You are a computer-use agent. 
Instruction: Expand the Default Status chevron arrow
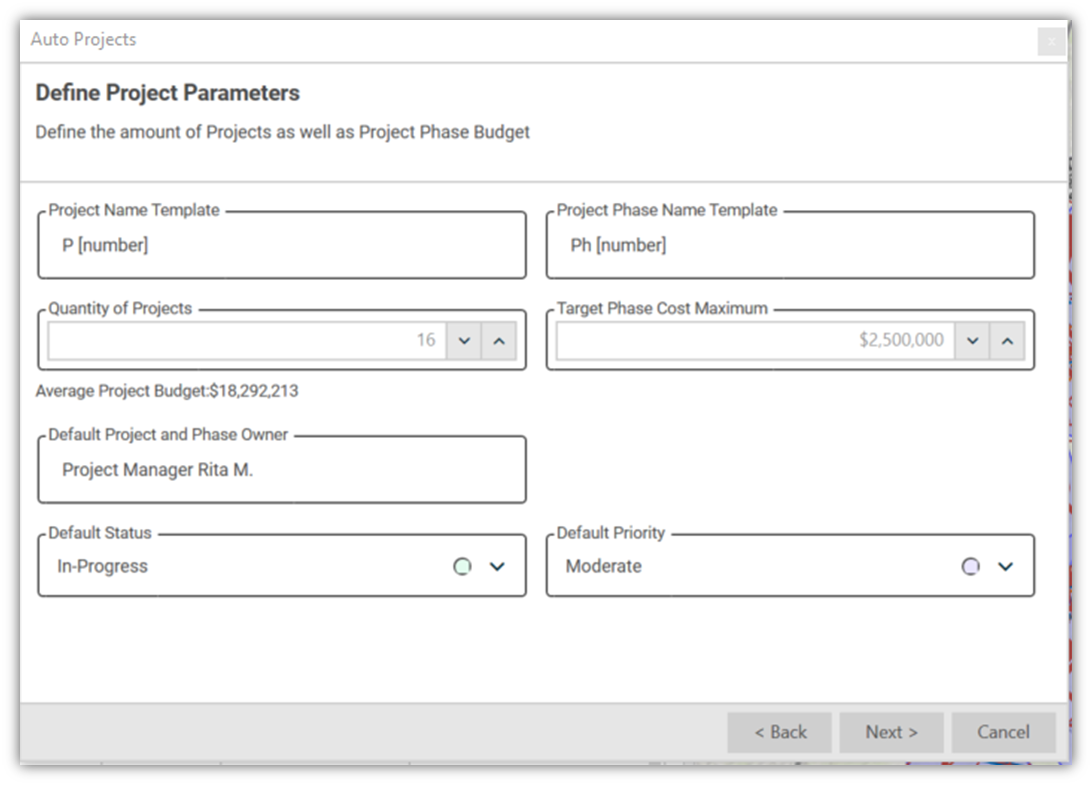[497, 566]
